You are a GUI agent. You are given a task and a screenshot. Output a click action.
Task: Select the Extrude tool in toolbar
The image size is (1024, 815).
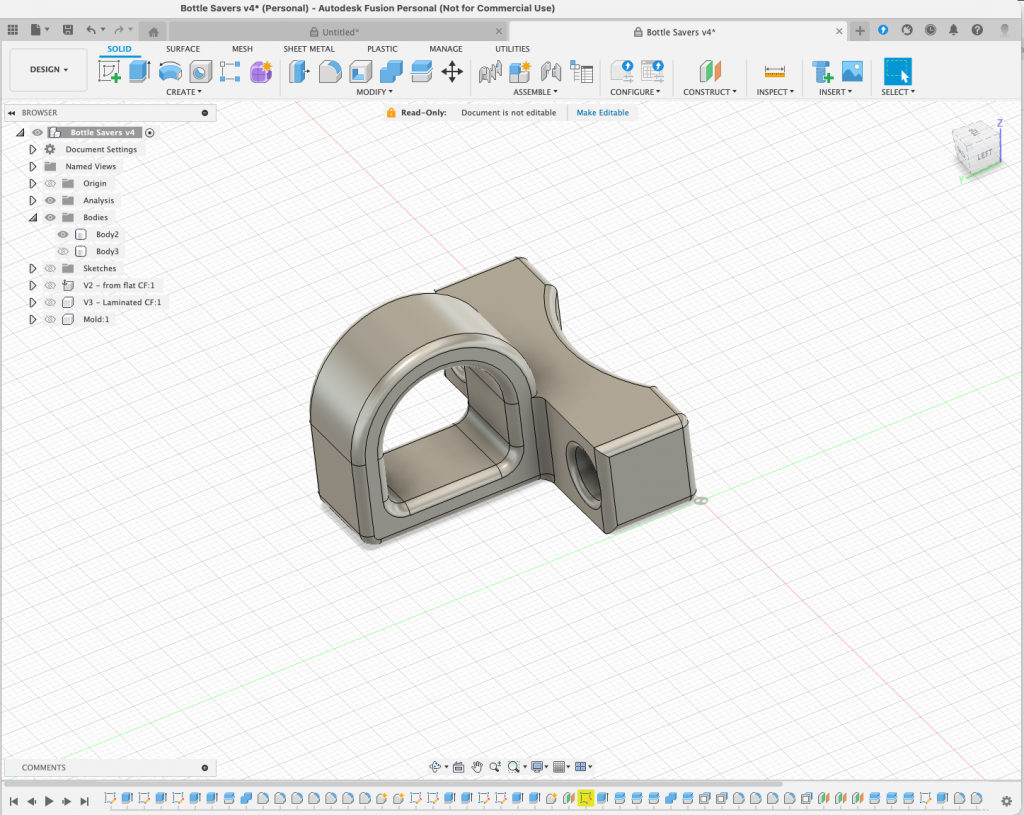pos(139,71)
